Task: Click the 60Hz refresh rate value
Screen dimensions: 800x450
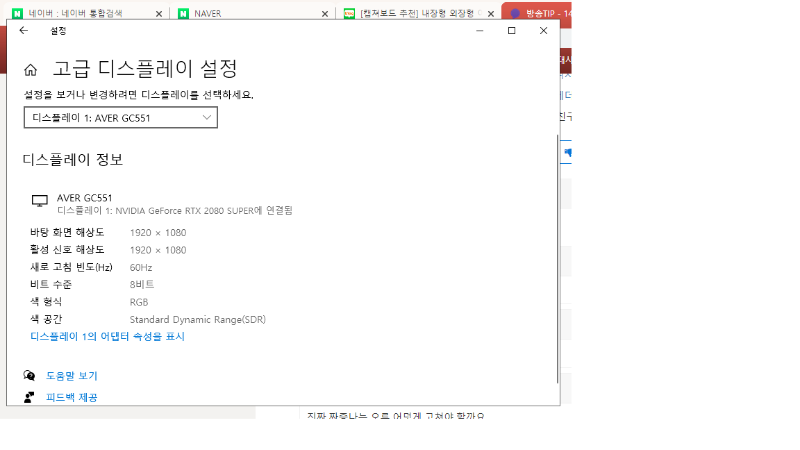Action: pyautogui.click(x=141, y=267)
